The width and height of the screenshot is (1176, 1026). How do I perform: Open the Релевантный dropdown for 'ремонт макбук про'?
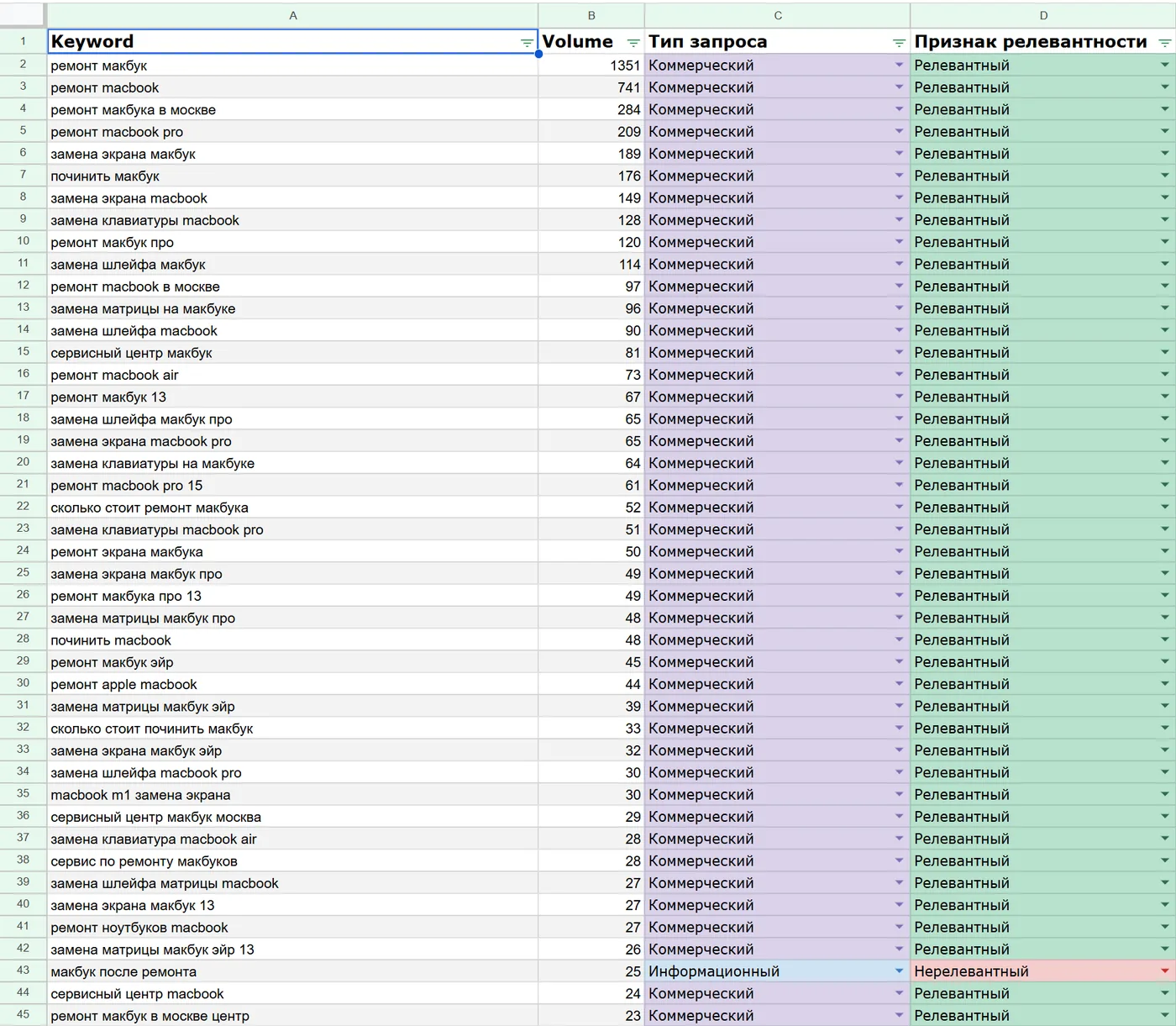click(1165, 242)
